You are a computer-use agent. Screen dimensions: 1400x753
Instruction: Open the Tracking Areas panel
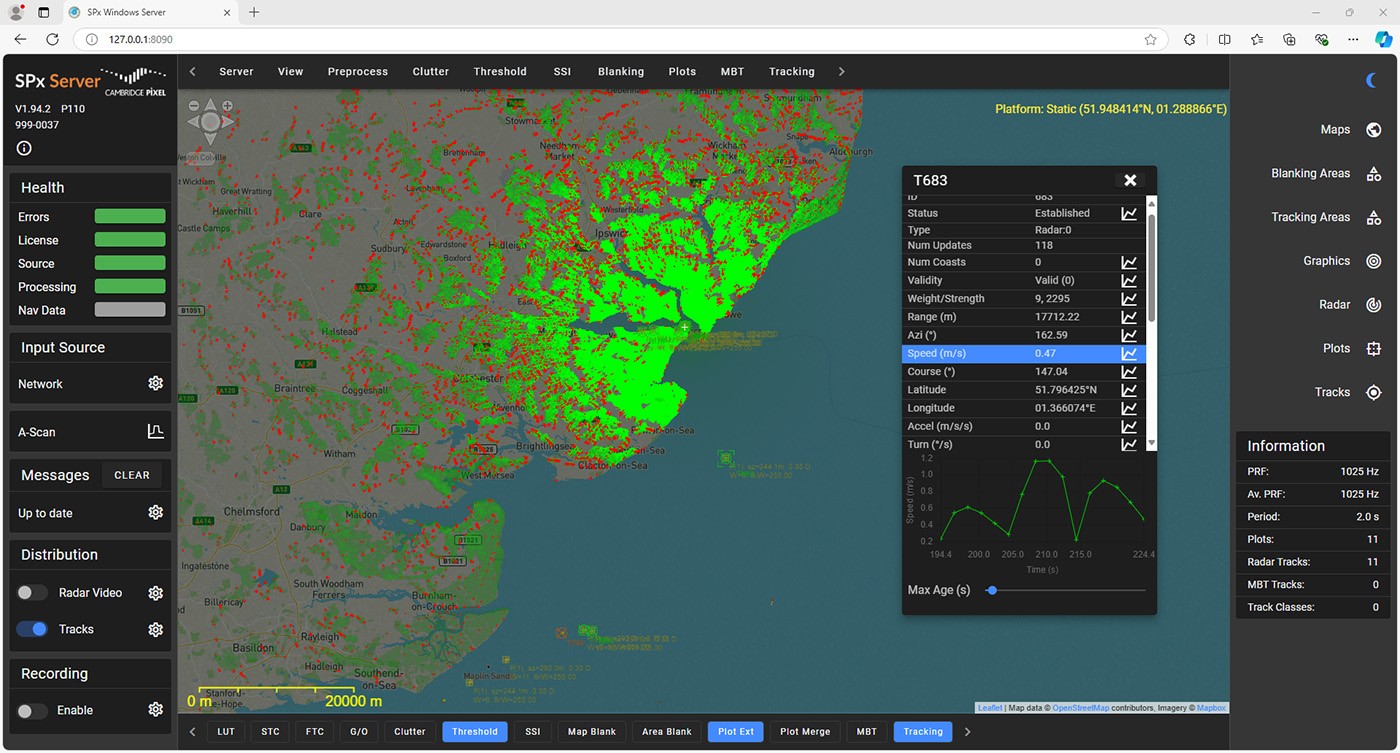tap(1373, 217)
